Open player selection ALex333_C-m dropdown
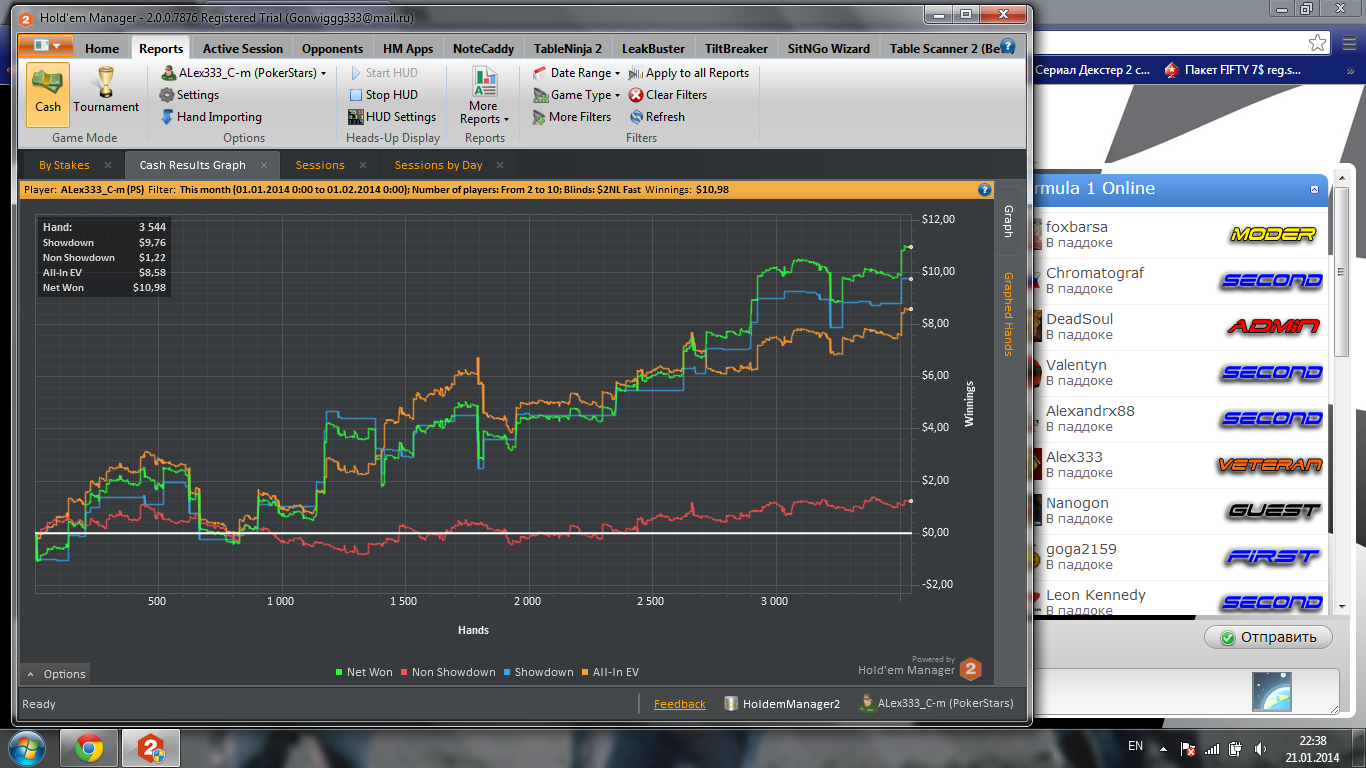1366x768 pixels. click(x=244, y=73)
